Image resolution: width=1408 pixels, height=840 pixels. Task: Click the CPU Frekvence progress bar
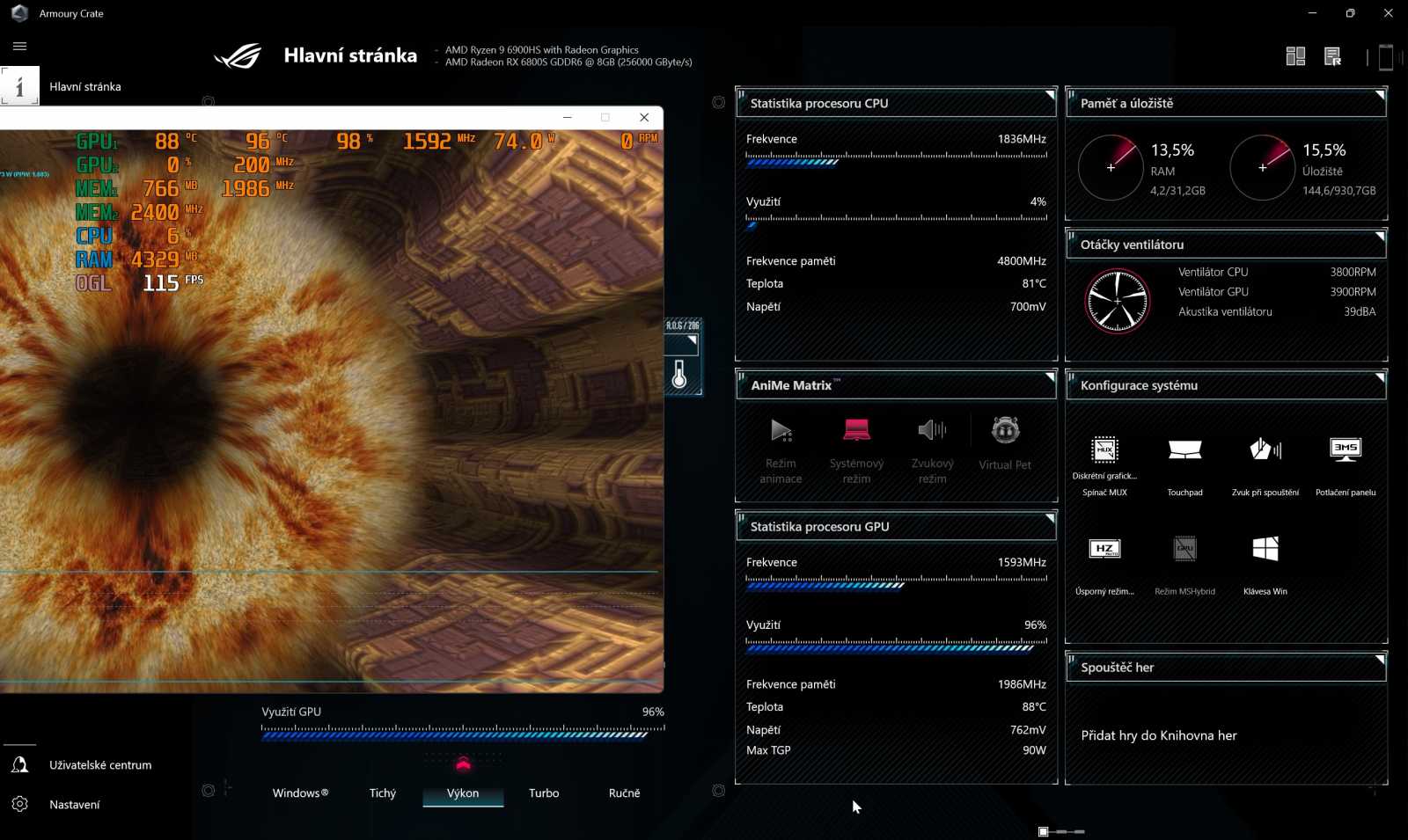[x=896, y=158]
